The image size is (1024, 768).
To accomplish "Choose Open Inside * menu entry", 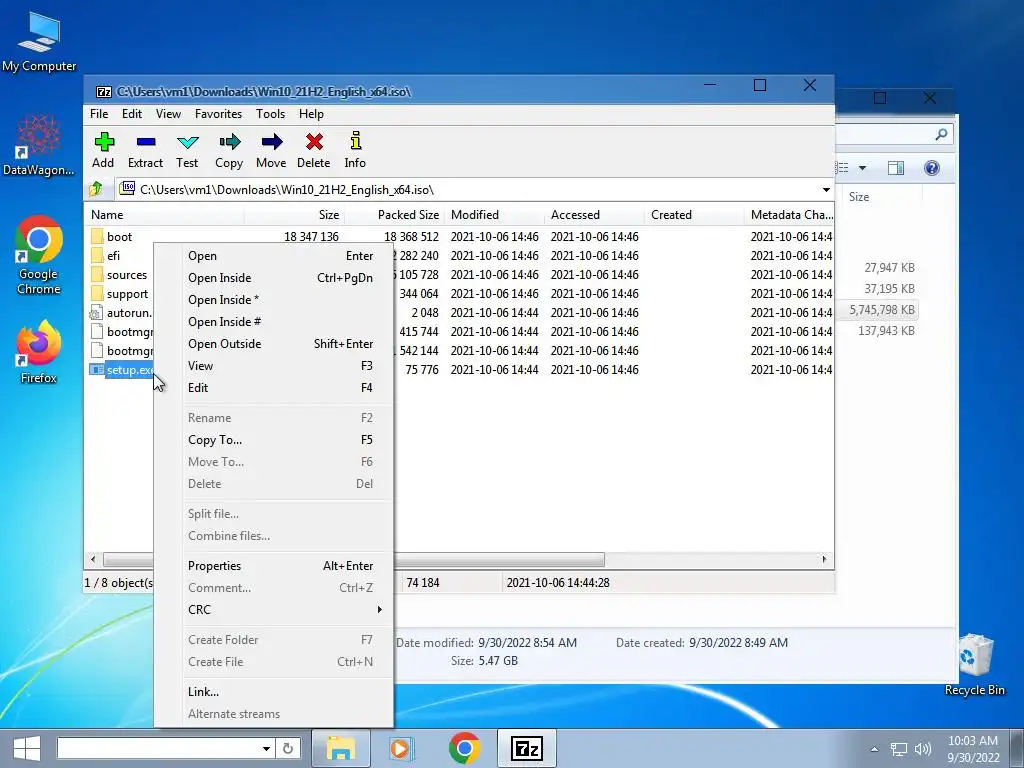I will (x=274, y=300).
